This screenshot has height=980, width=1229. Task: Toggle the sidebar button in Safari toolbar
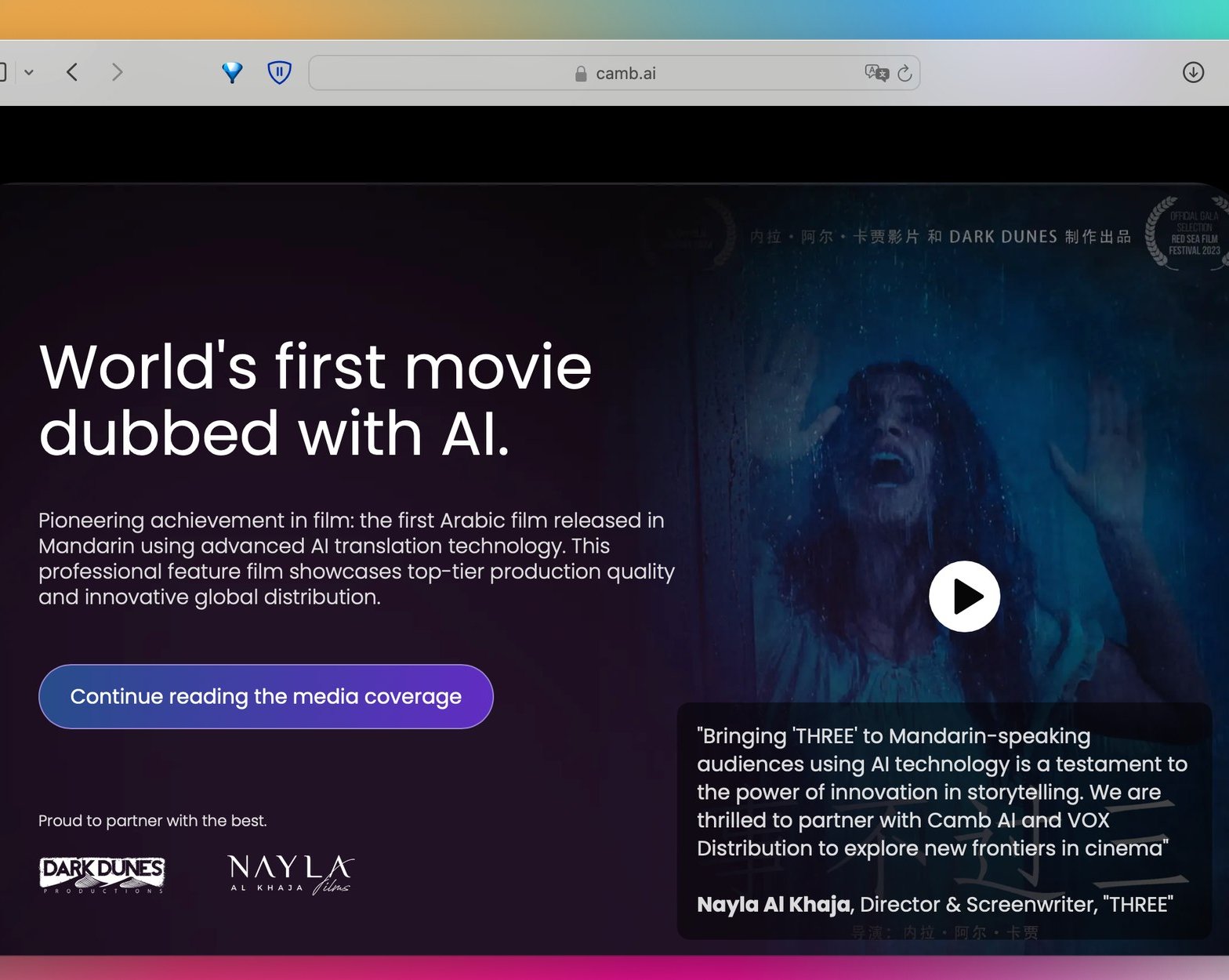pyautogui.click(x=3, y=72)
